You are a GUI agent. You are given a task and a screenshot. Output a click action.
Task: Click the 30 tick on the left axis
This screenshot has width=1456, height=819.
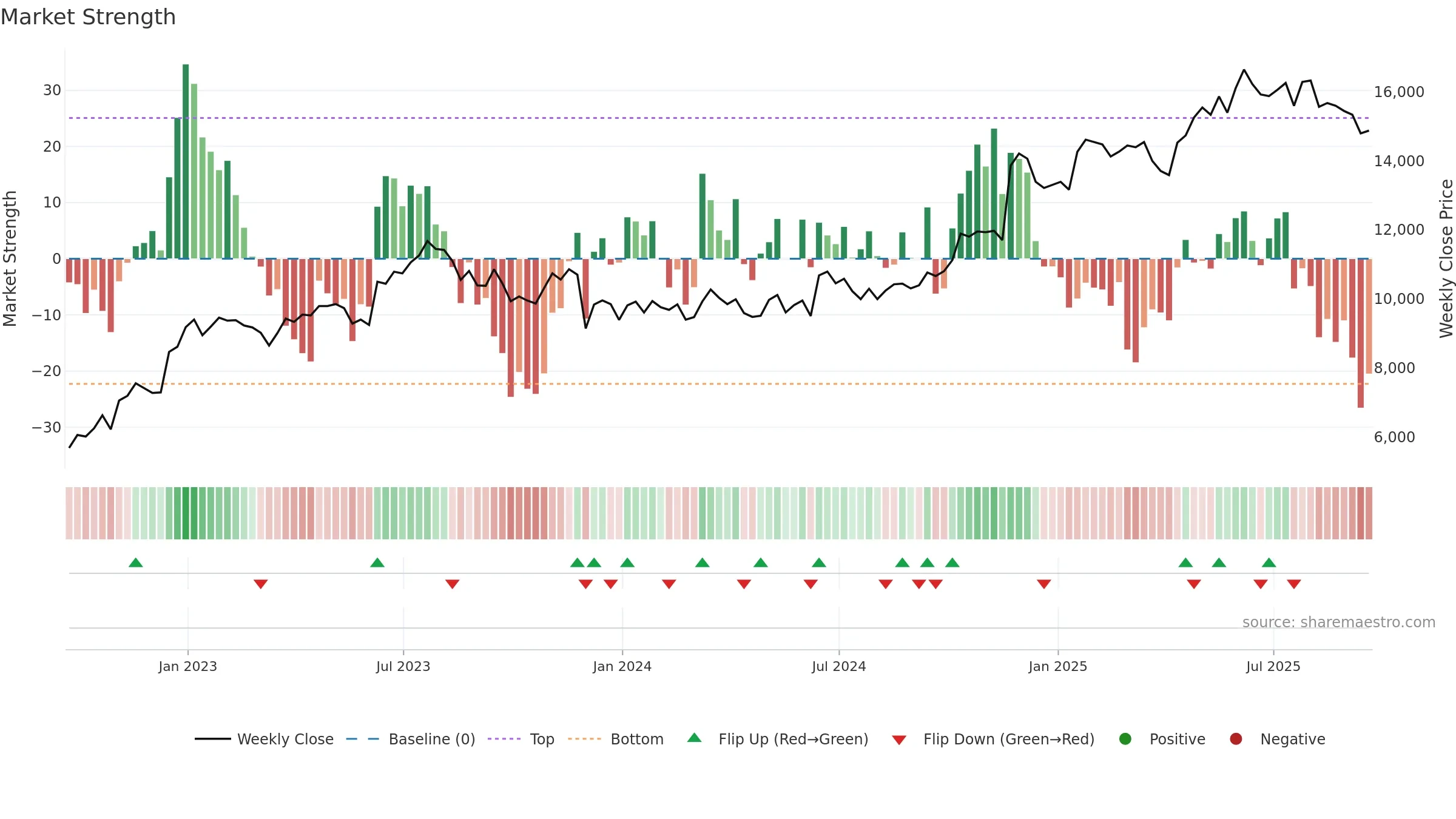[52, 90]
